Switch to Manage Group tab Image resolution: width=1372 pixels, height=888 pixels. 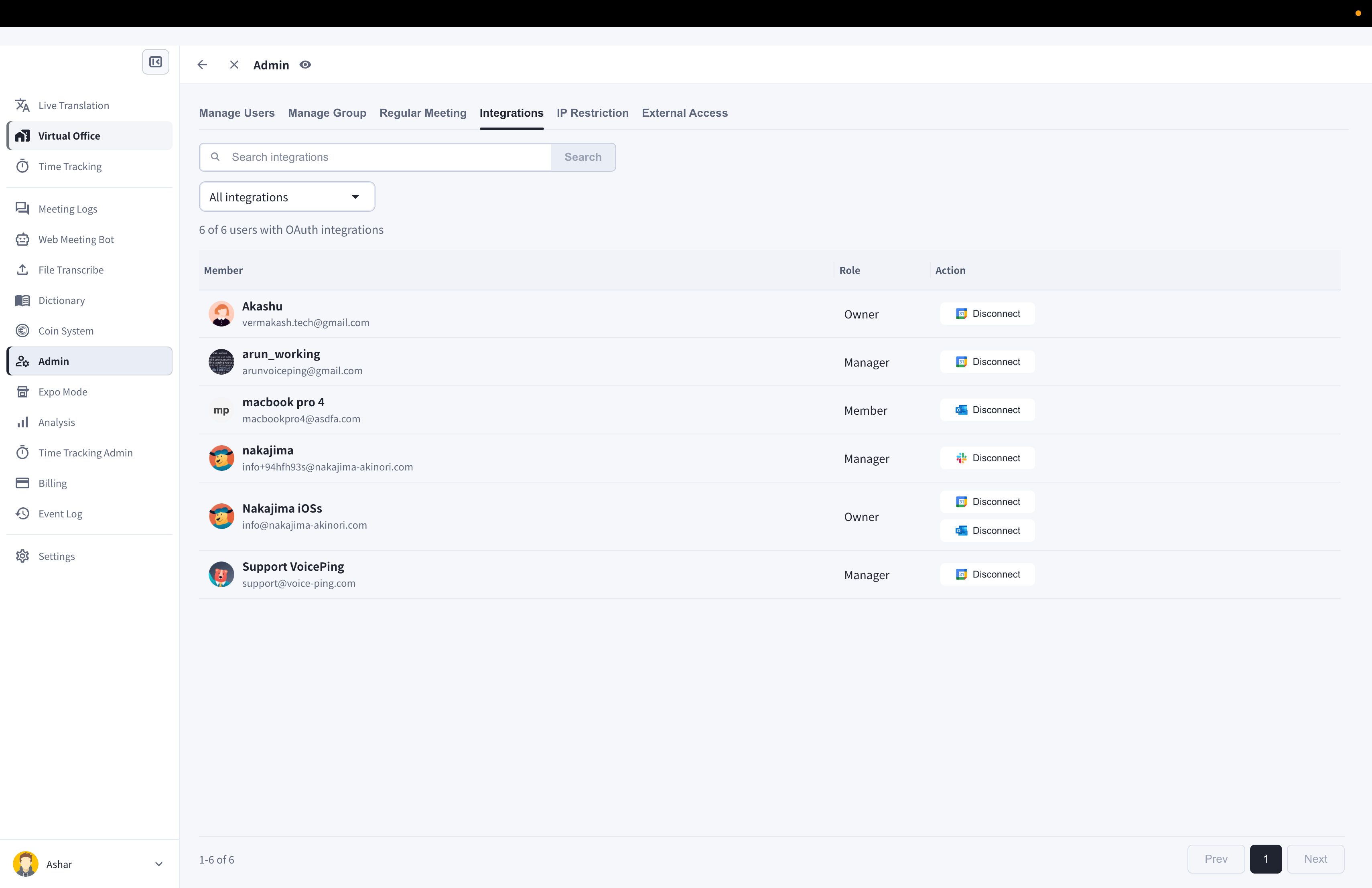click(x=327, y=113)
